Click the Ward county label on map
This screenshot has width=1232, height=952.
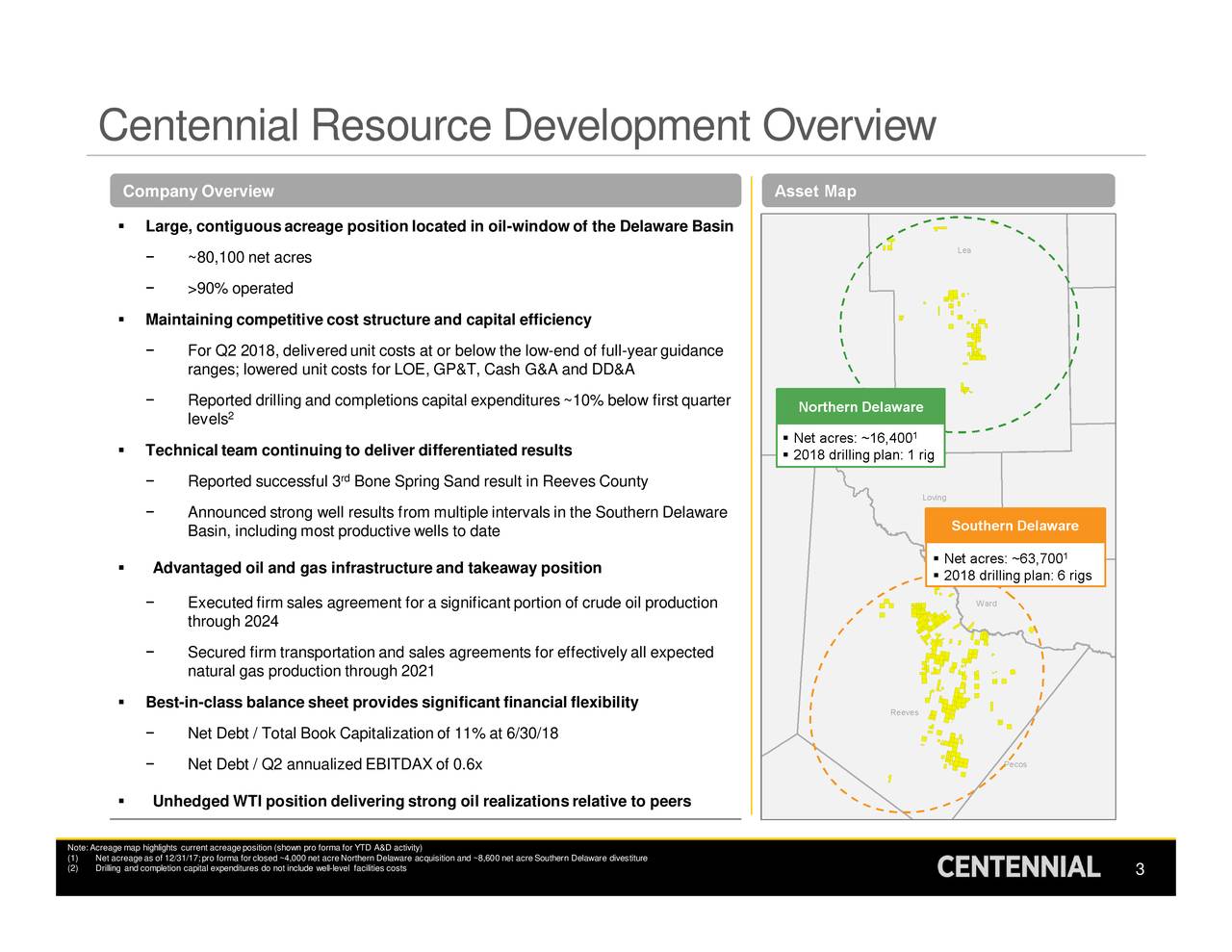(986, 604)
